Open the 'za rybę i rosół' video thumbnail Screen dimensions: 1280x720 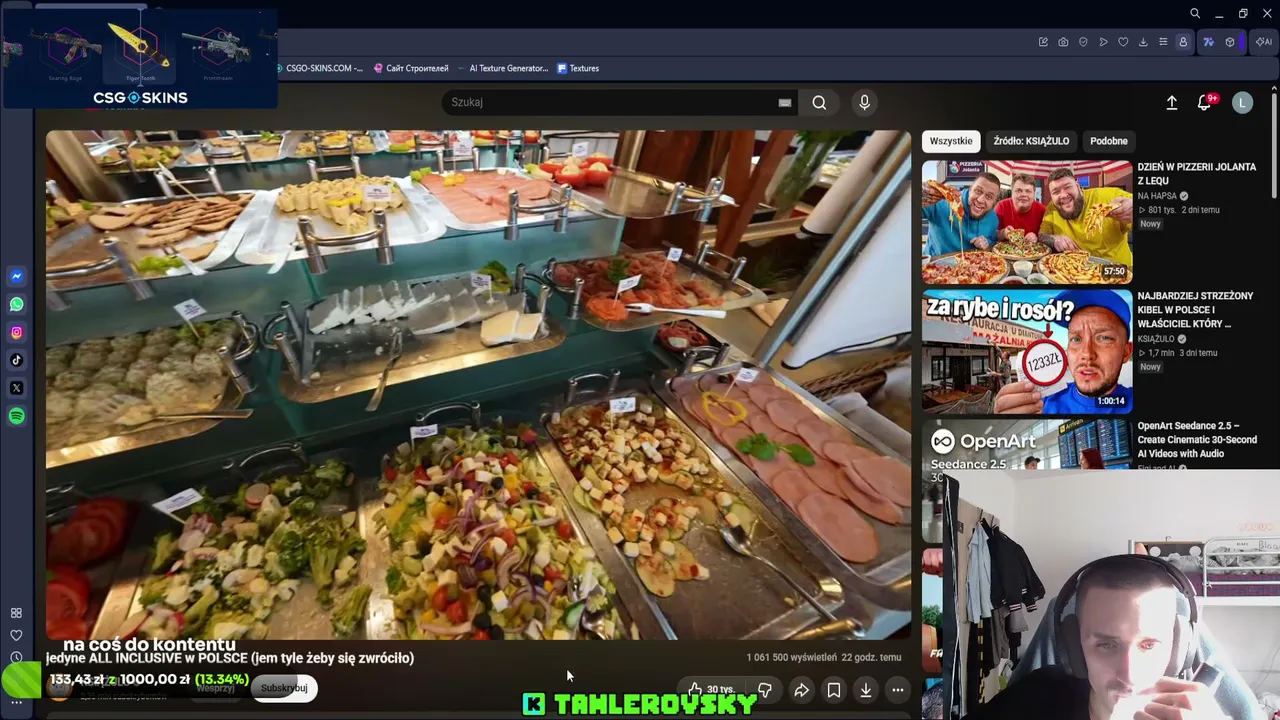point(1027,351)
